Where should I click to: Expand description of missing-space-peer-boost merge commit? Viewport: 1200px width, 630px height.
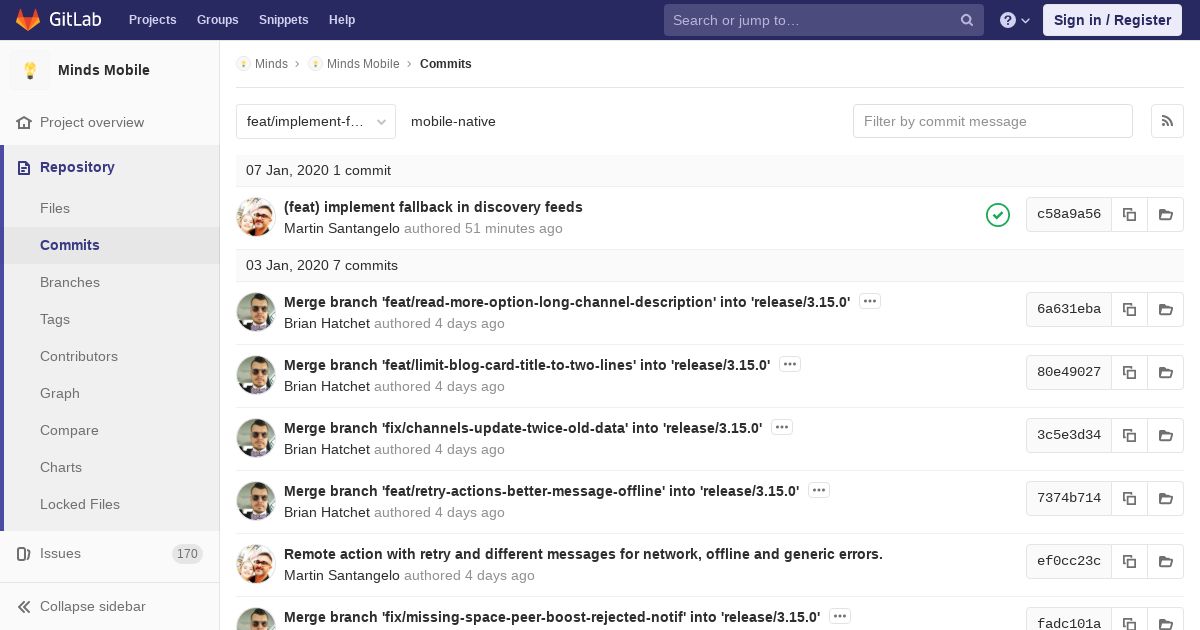840,616
